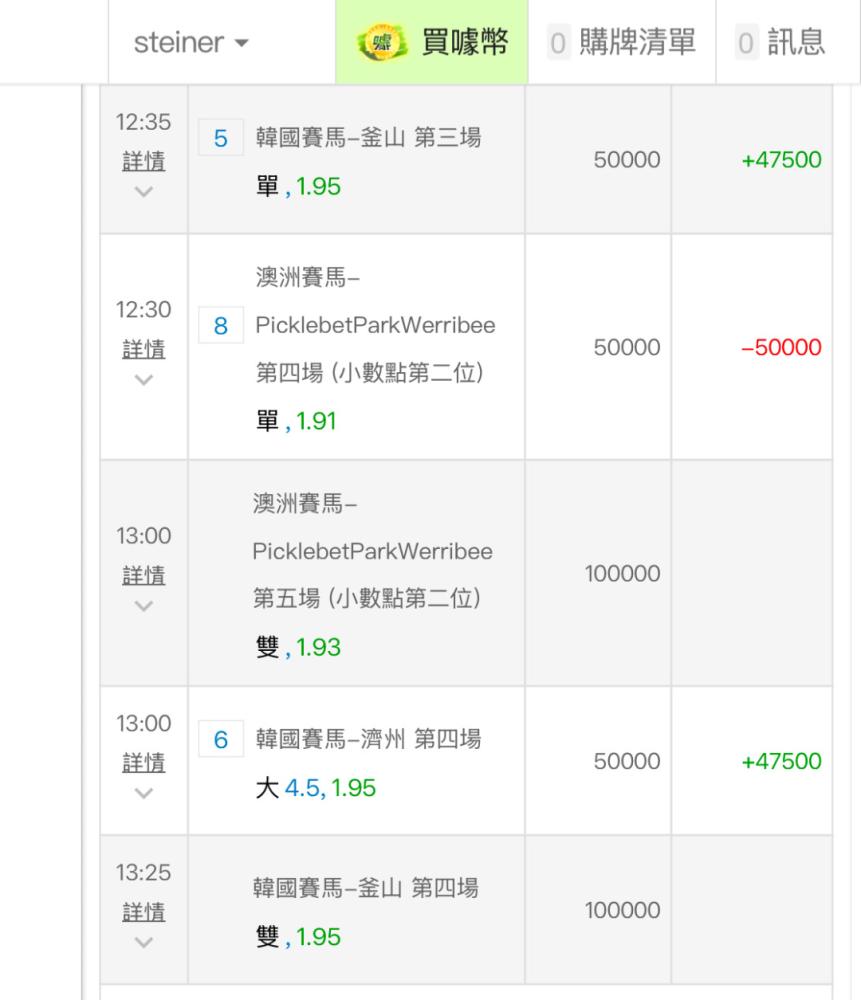Open the 購牌清單 tab

(622, 43)
